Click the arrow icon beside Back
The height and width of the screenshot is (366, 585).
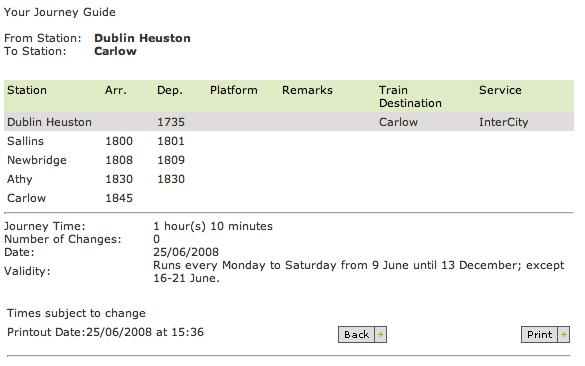pyautogui.click(x=381, y=334)
